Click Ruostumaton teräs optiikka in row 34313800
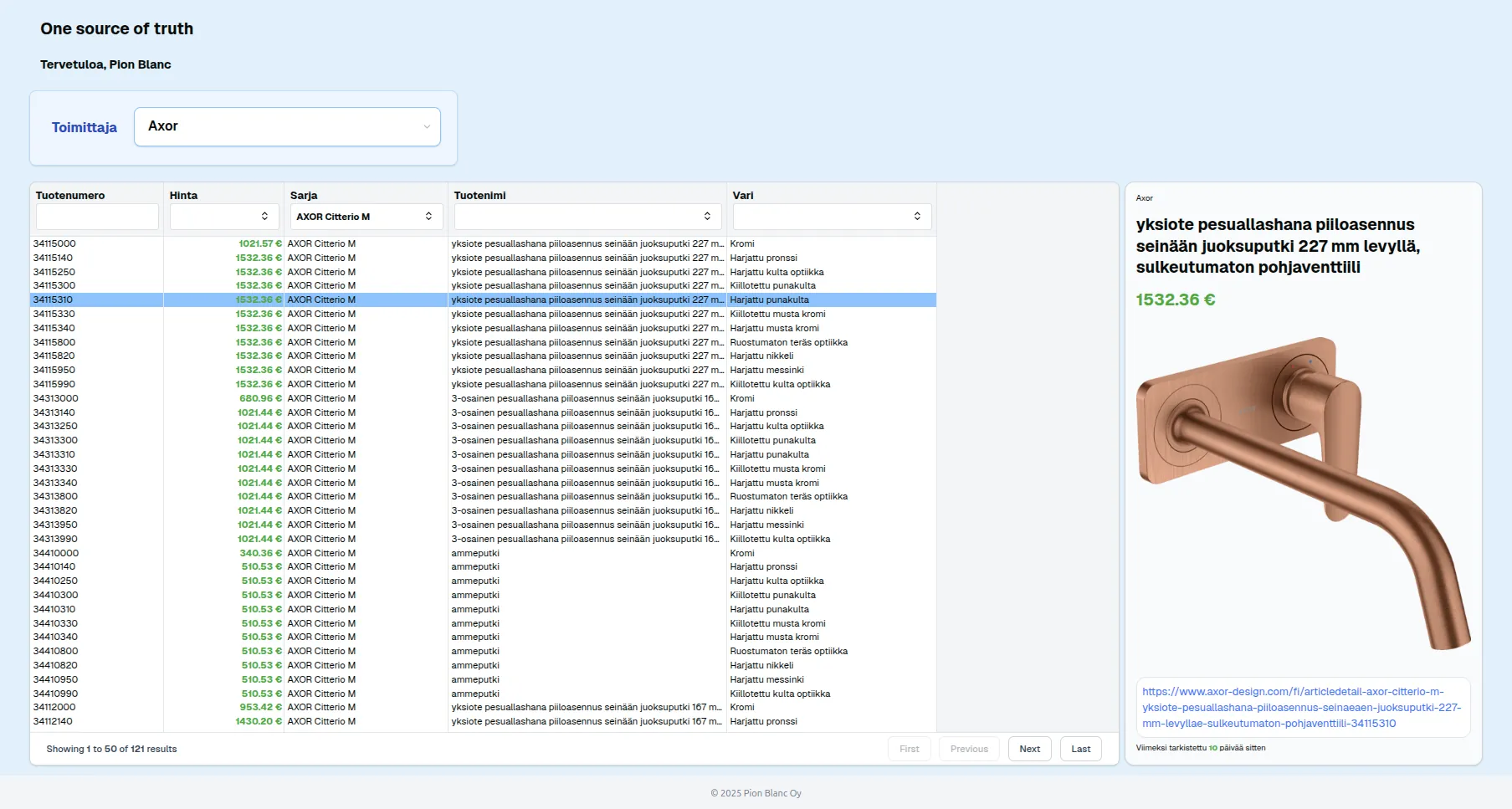This screenshot has width=1512, height=809. [789, 497]
